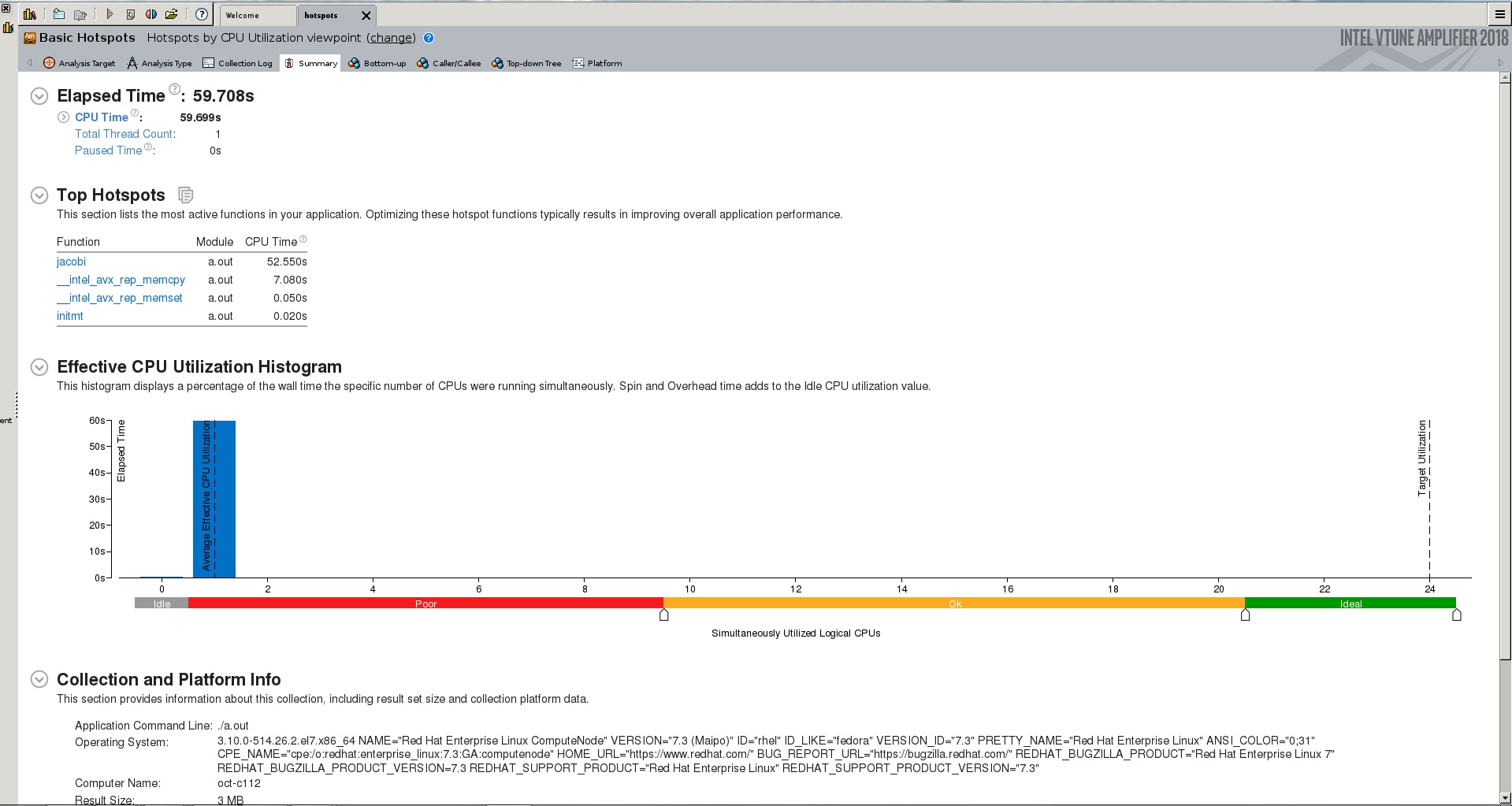The image size is (1512, 806).
Task: Open the Caller/Callee tab
Action: pos(449,63)
